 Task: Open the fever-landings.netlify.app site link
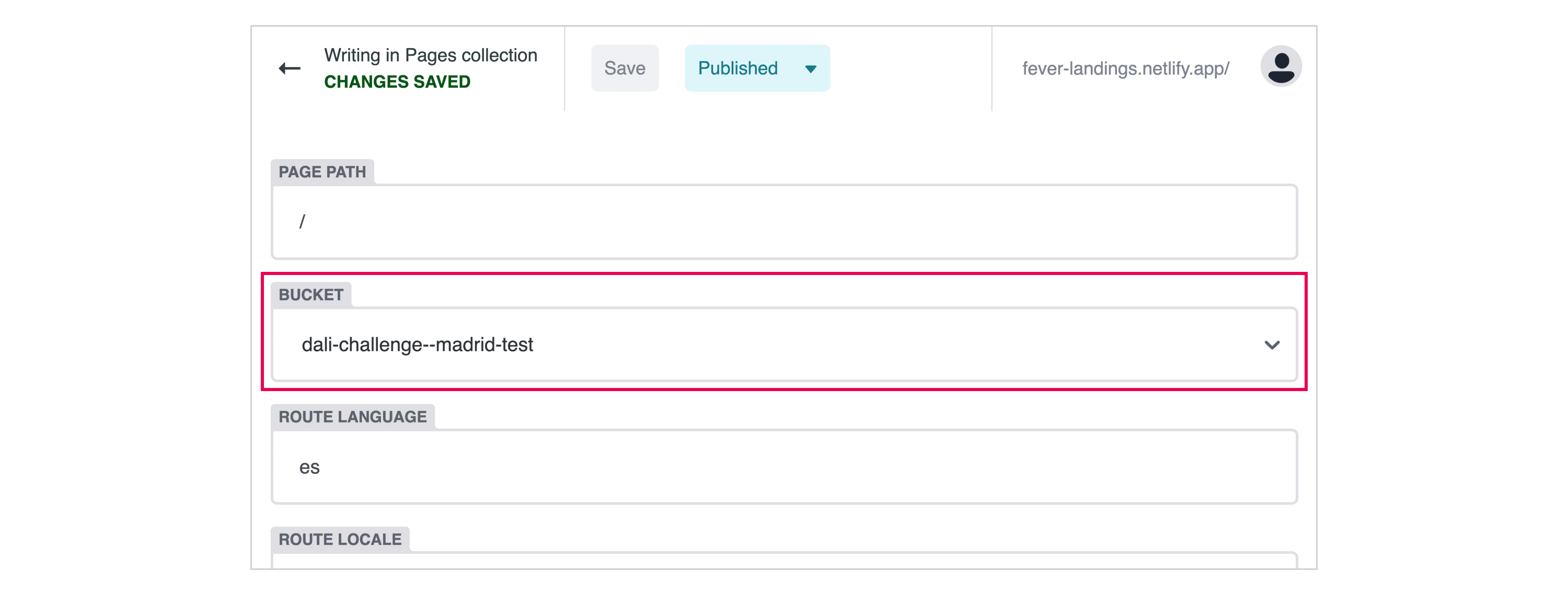1125,68
